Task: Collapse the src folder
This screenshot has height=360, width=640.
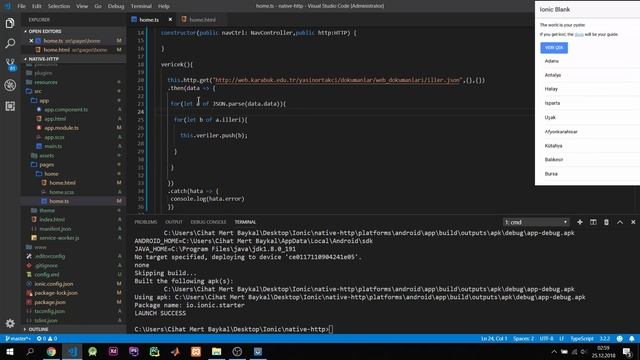Action: coord(38,91)
